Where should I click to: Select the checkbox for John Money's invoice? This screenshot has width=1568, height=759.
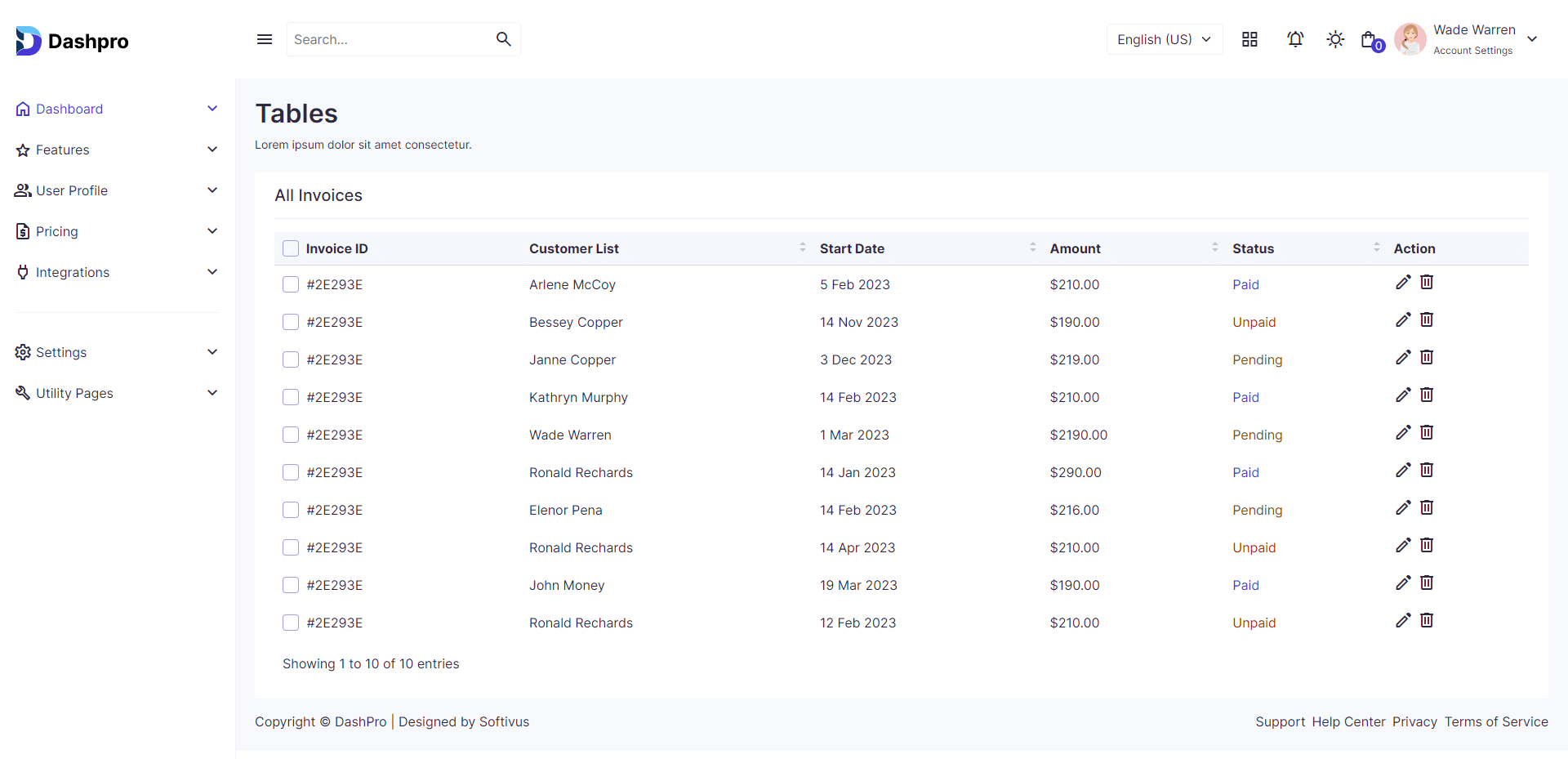[291, 585]
